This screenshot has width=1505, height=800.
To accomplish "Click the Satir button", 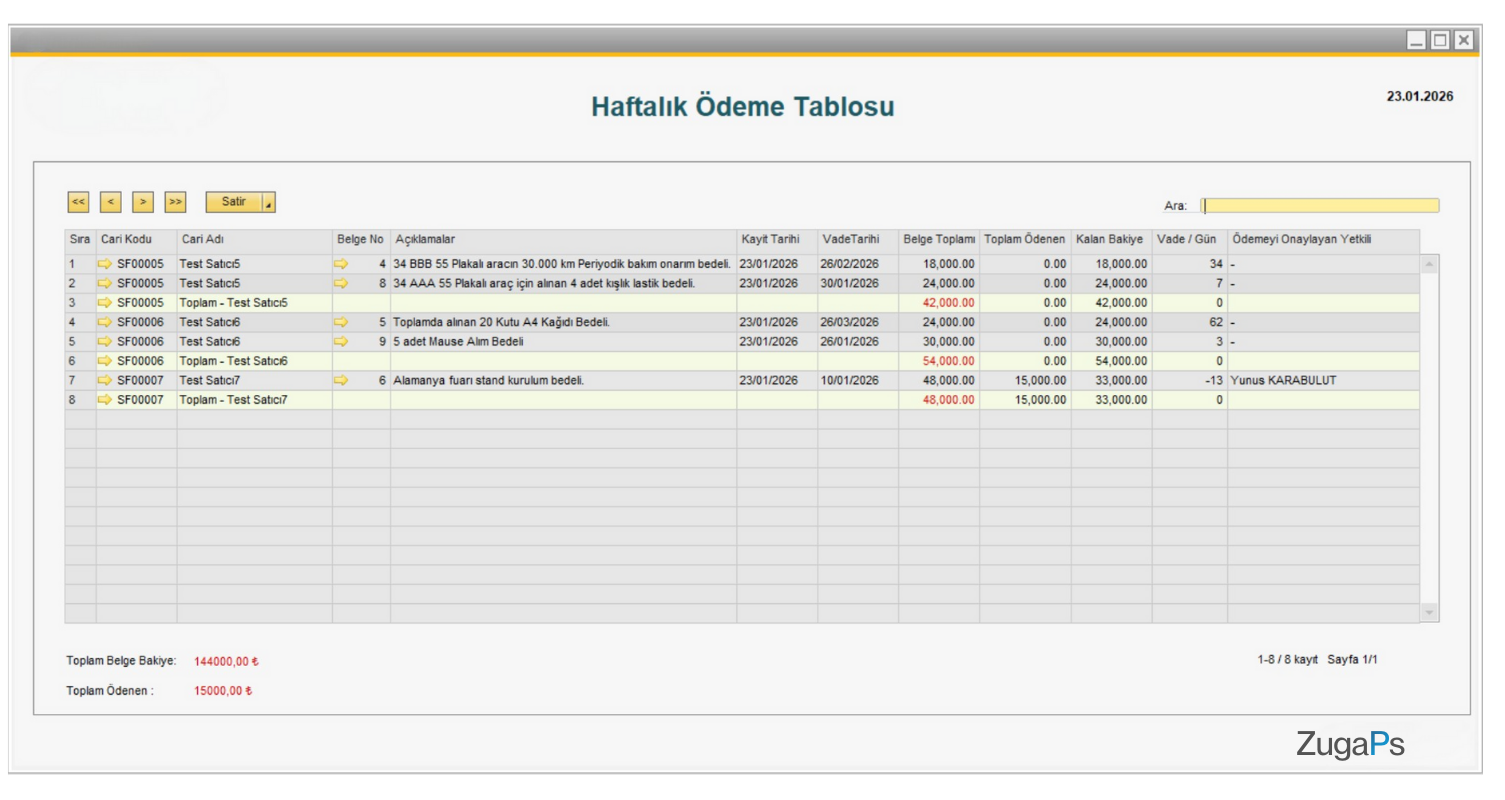I will (x=235, y=201).
